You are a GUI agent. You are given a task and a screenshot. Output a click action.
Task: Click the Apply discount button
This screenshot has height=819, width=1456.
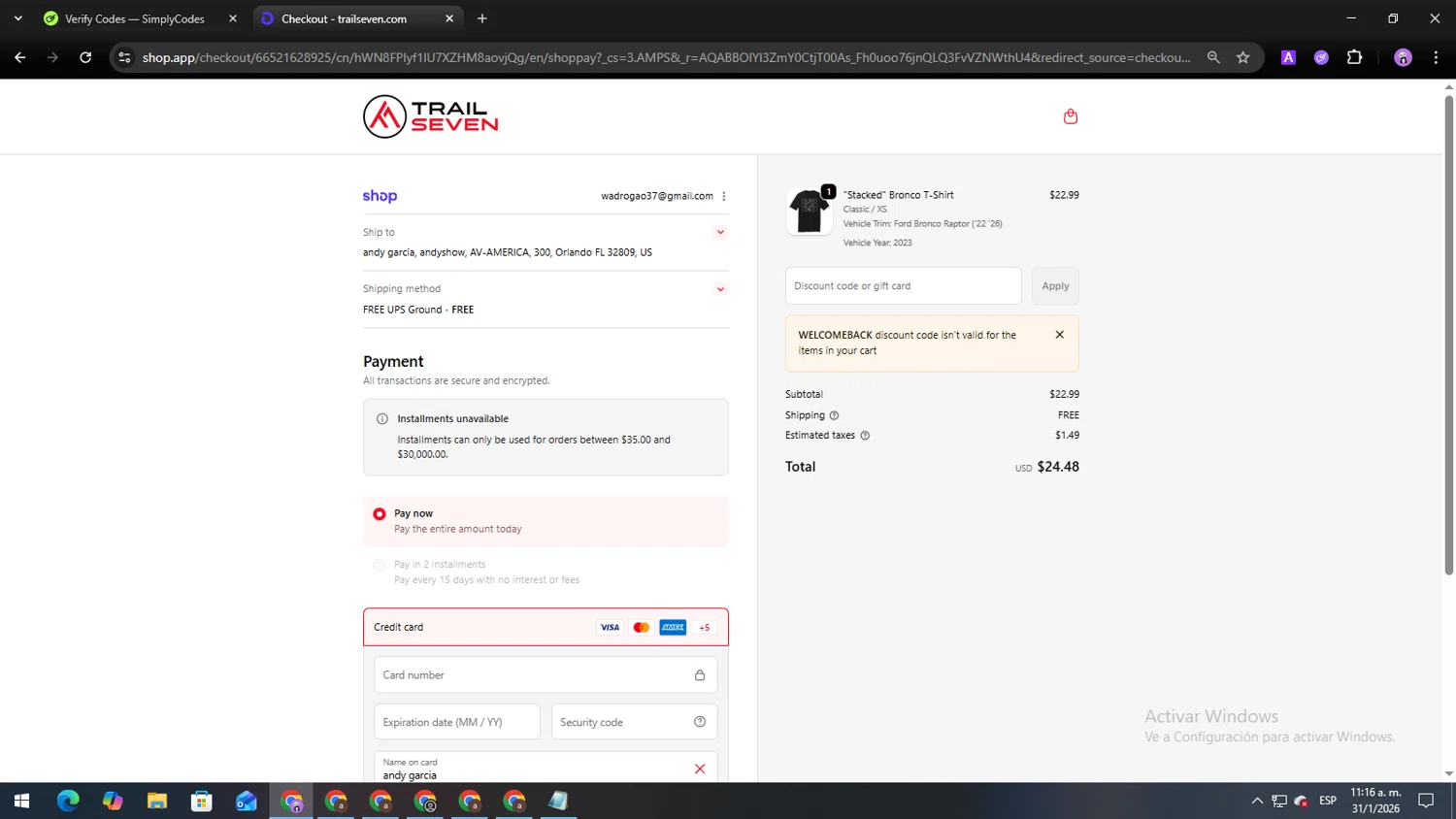click(x=1055, y=286)
